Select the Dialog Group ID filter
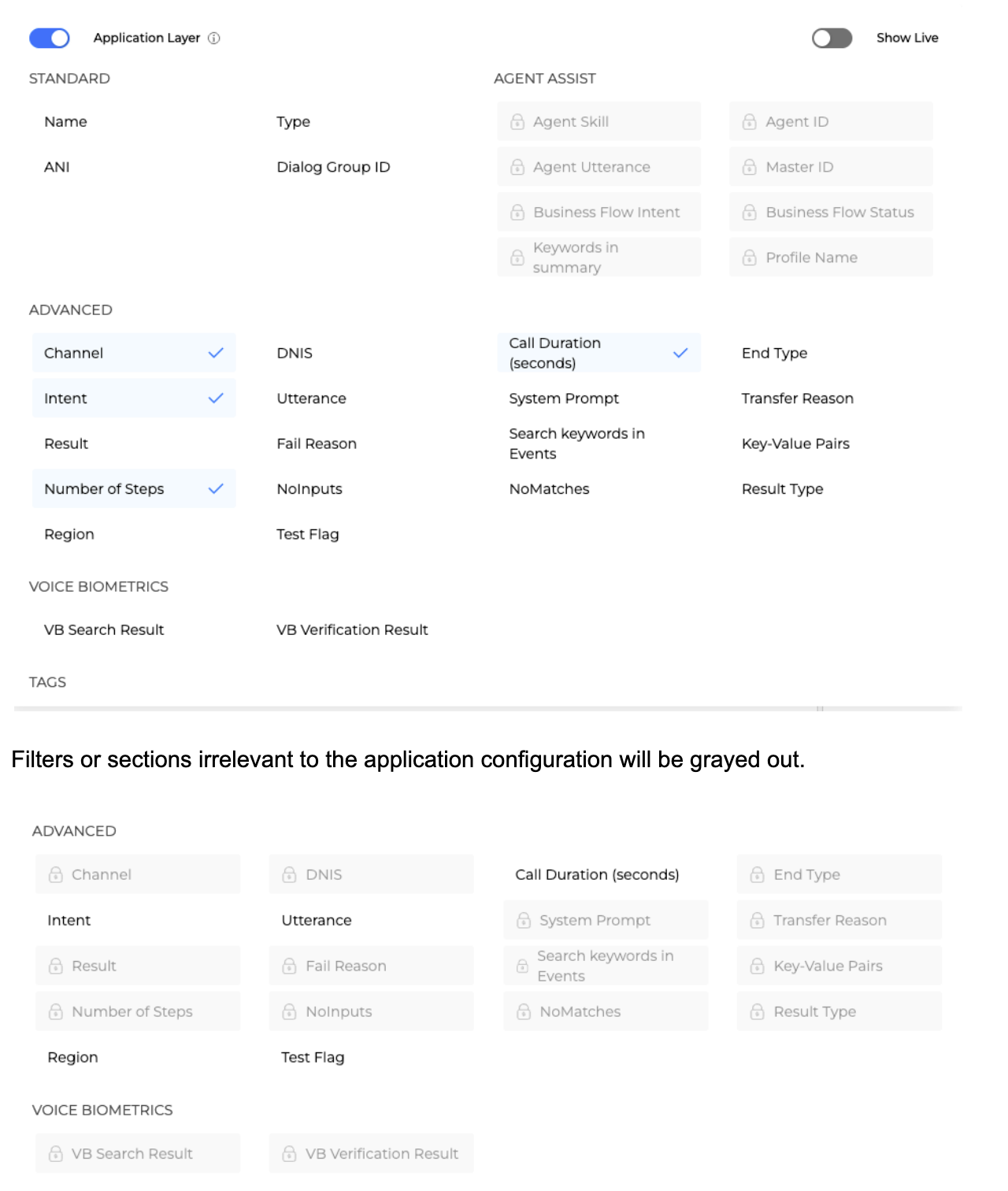 click(333, 167)
